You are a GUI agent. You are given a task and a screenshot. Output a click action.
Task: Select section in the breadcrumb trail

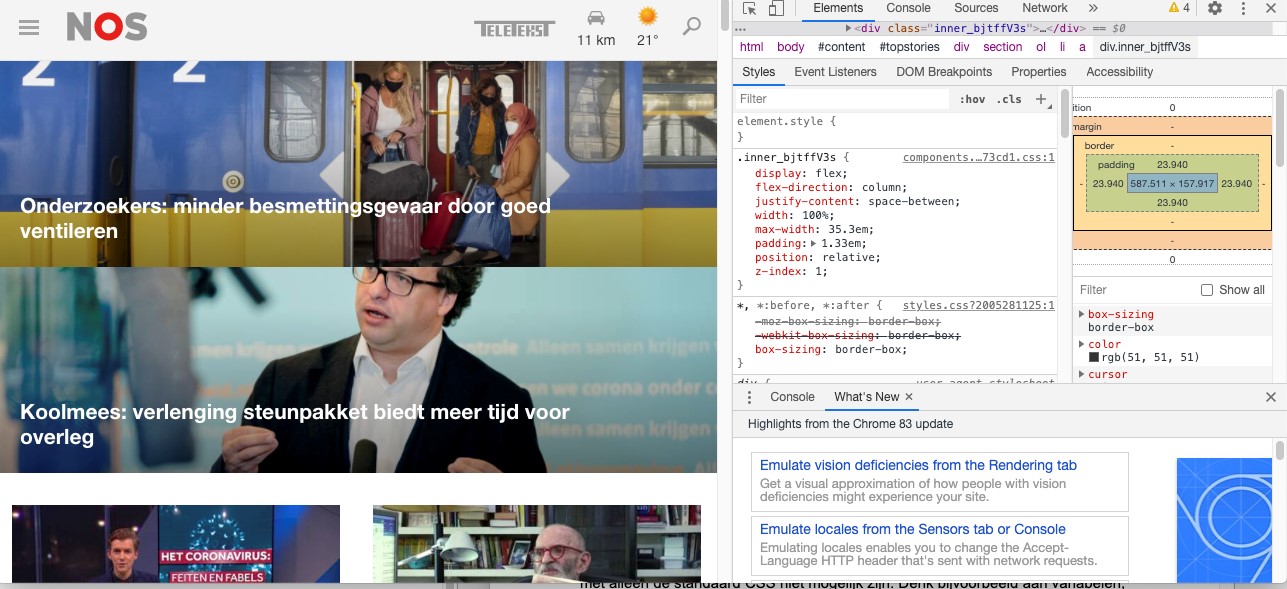[1003, 47]
